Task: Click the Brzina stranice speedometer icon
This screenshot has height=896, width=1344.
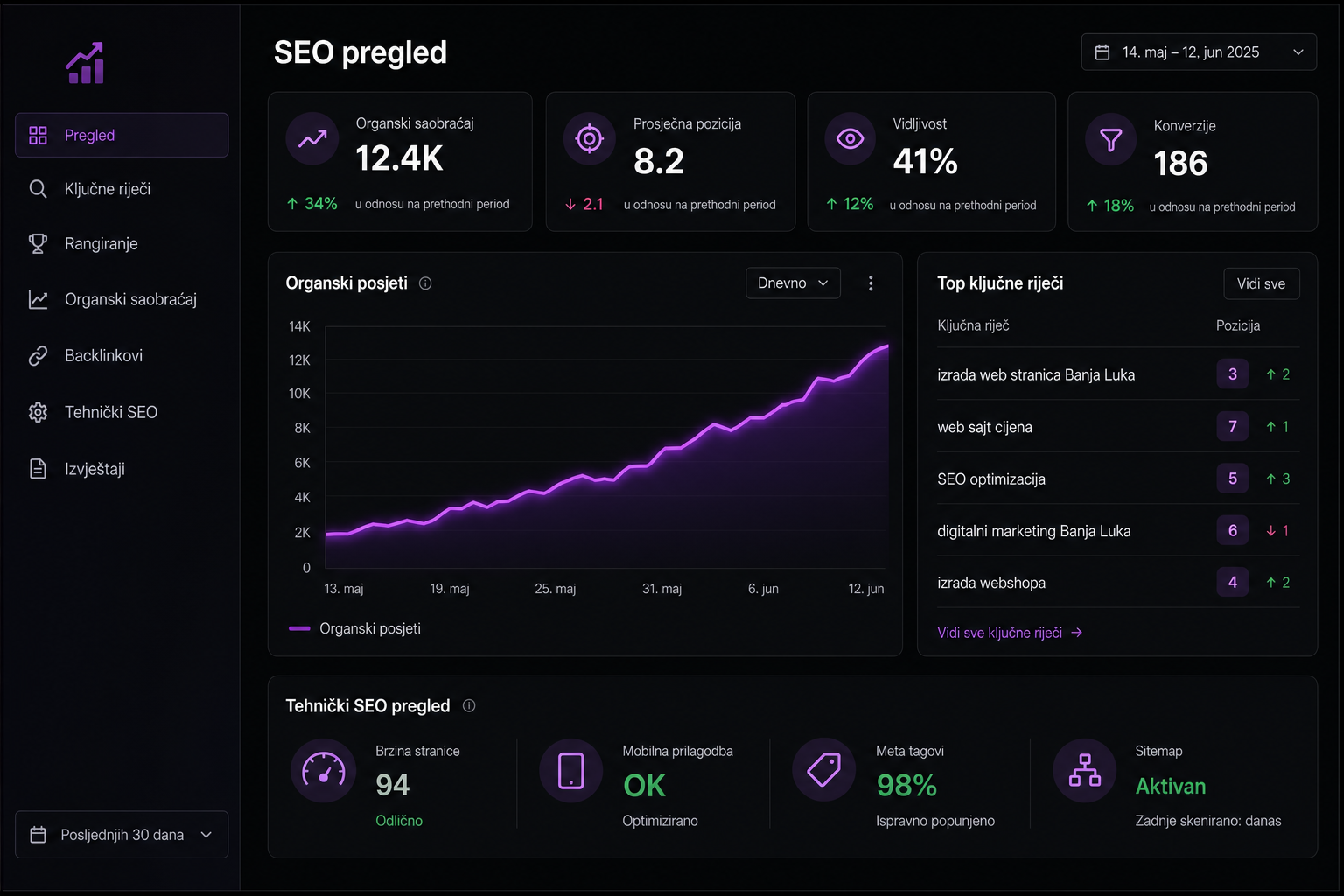Action: 323,771
